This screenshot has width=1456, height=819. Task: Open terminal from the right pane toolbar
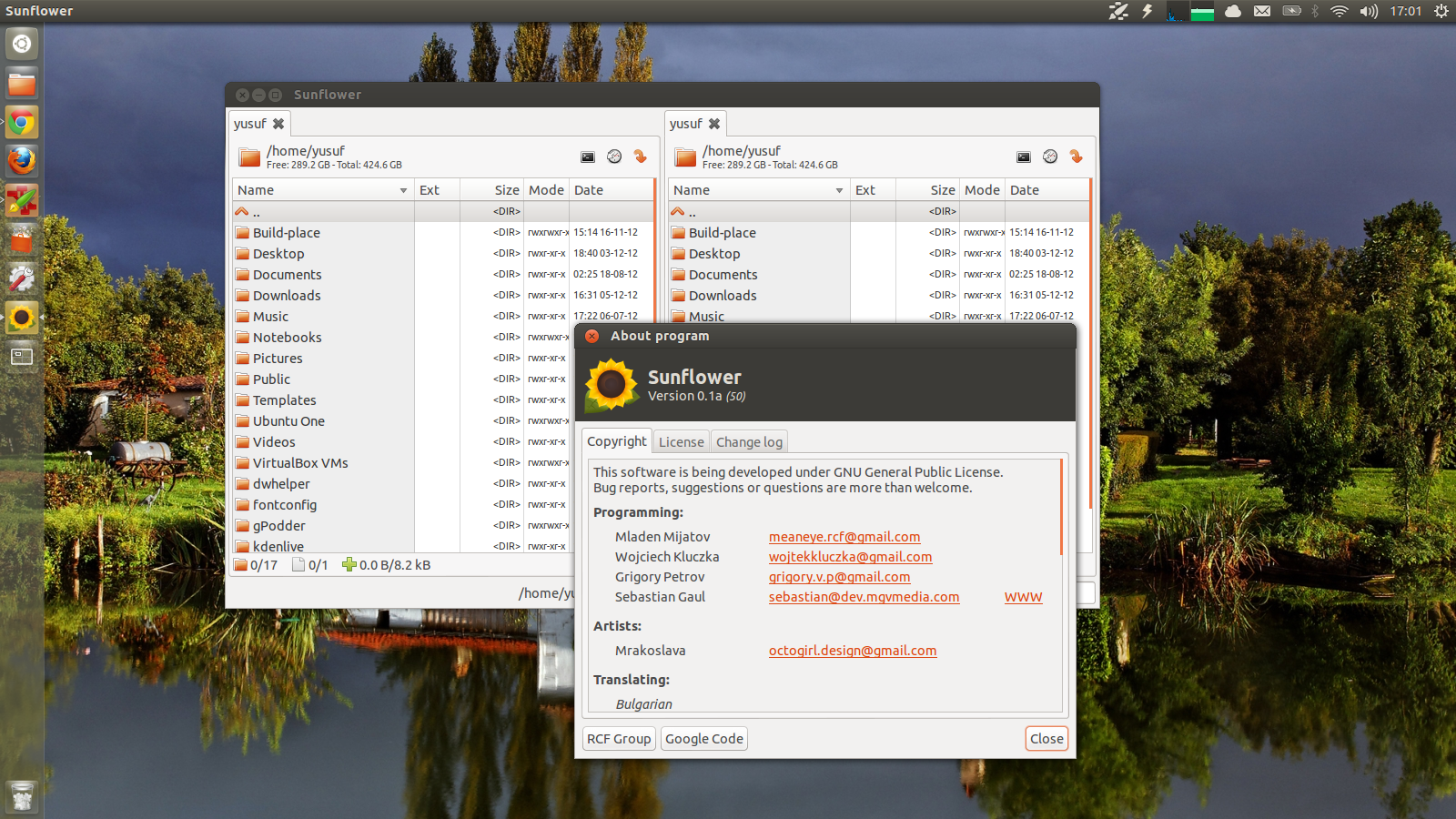click(1024, 157)
